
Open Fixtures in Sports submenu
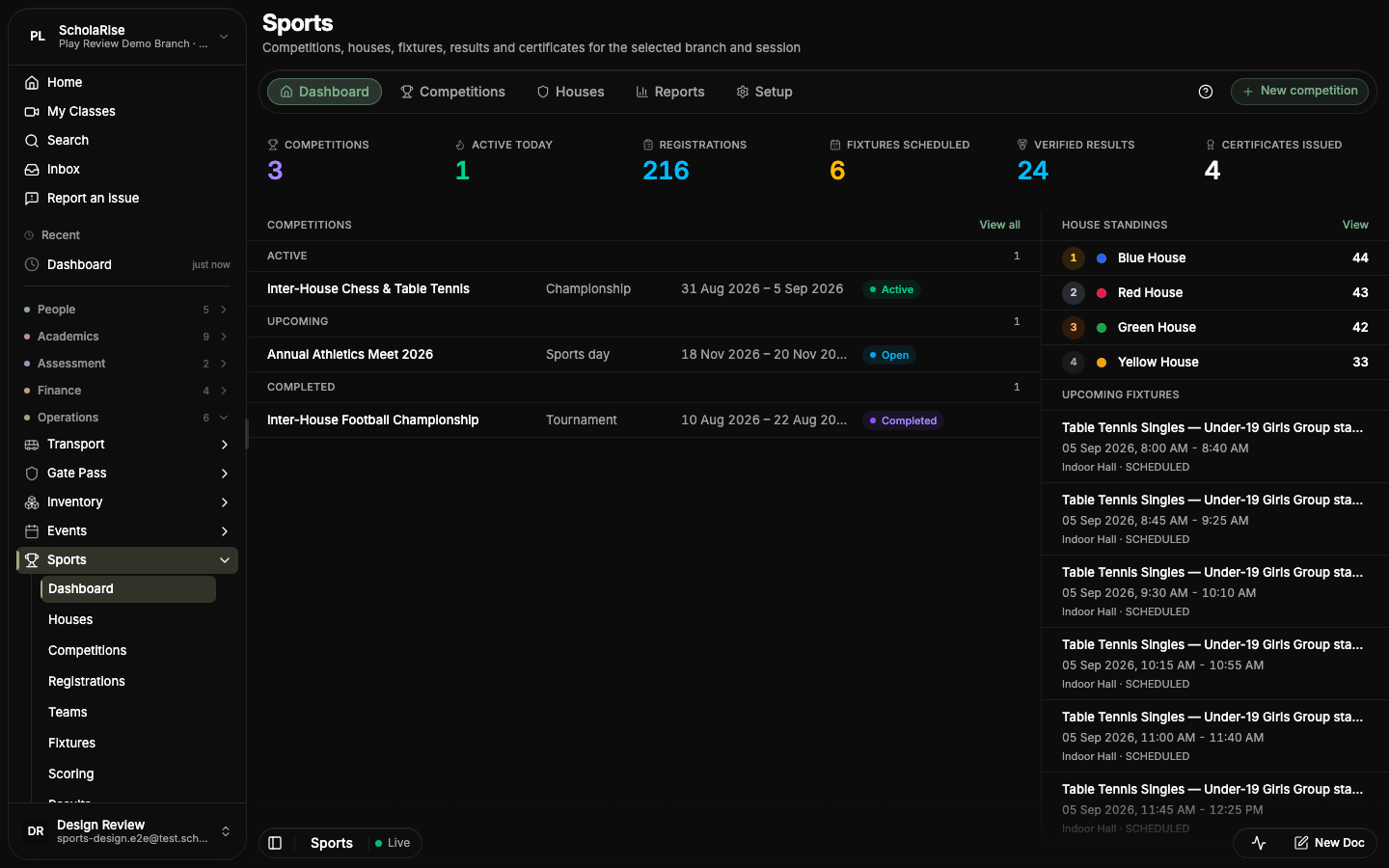[128, 743]
